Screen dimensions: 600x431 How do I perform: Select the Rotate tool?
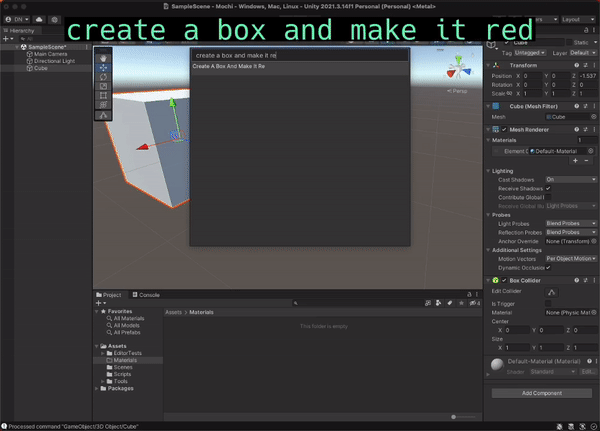click(x=105, y=77)
